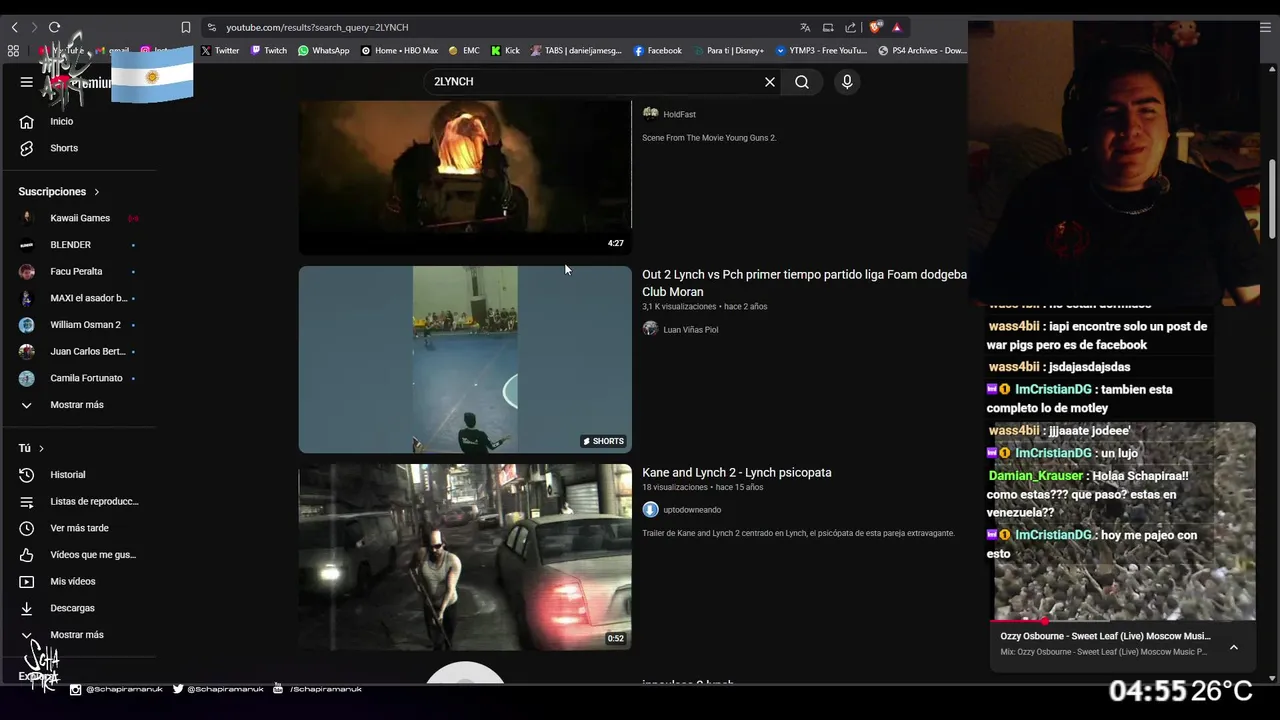Open the HoldFast channel link
1280x720 pixels.
(x=679, y=115)
